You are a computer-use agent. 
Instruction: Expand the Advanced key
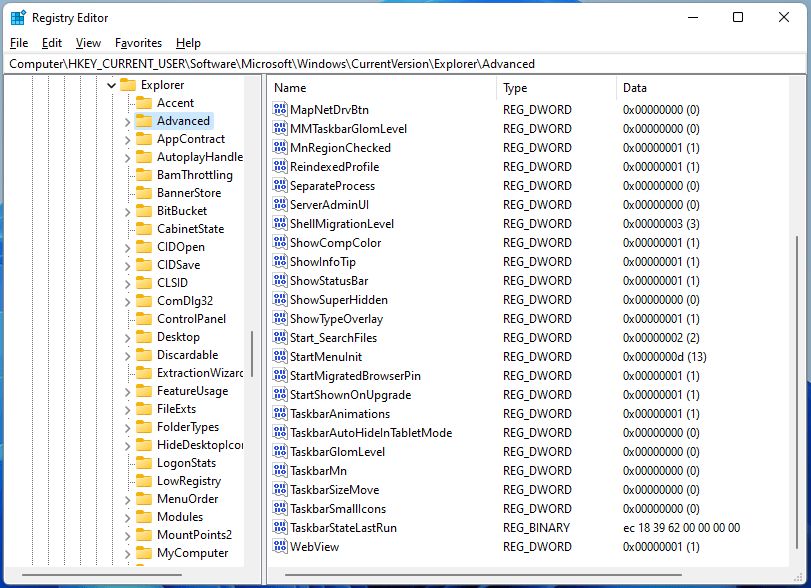coord(127,122)
